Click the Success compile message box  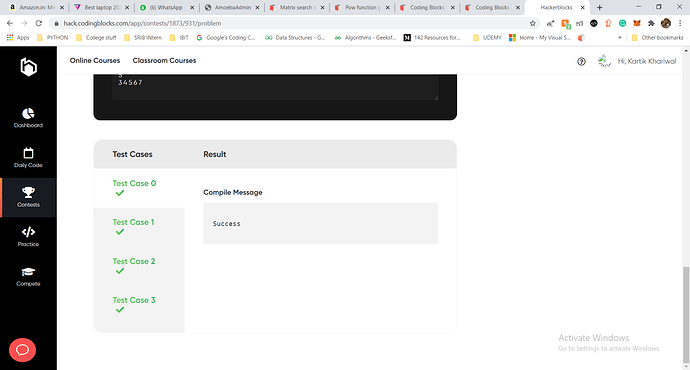tap(320, 223)
